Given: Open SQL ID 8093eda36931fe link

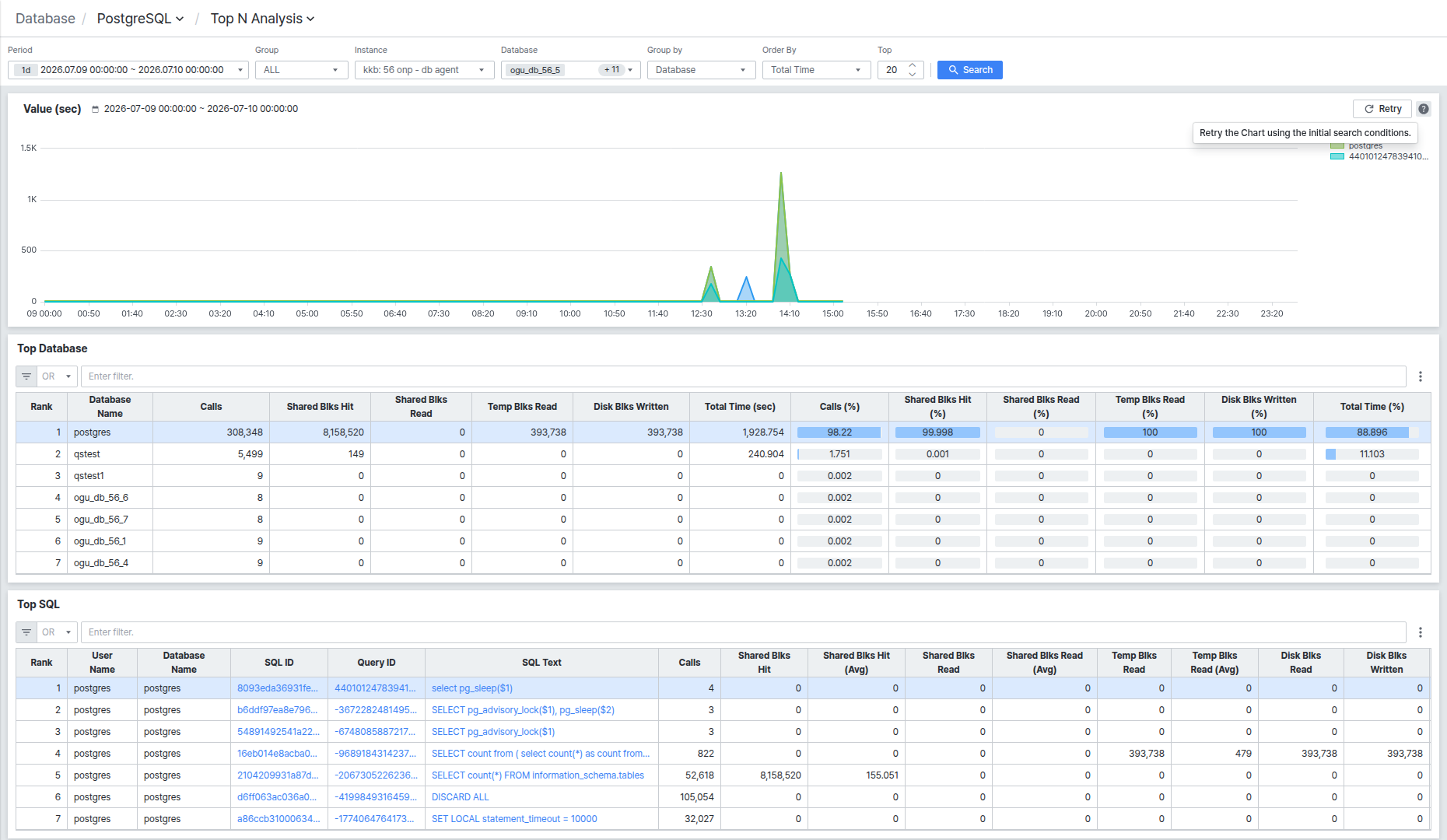Looking at the screenshot, I should pos(278,688).
